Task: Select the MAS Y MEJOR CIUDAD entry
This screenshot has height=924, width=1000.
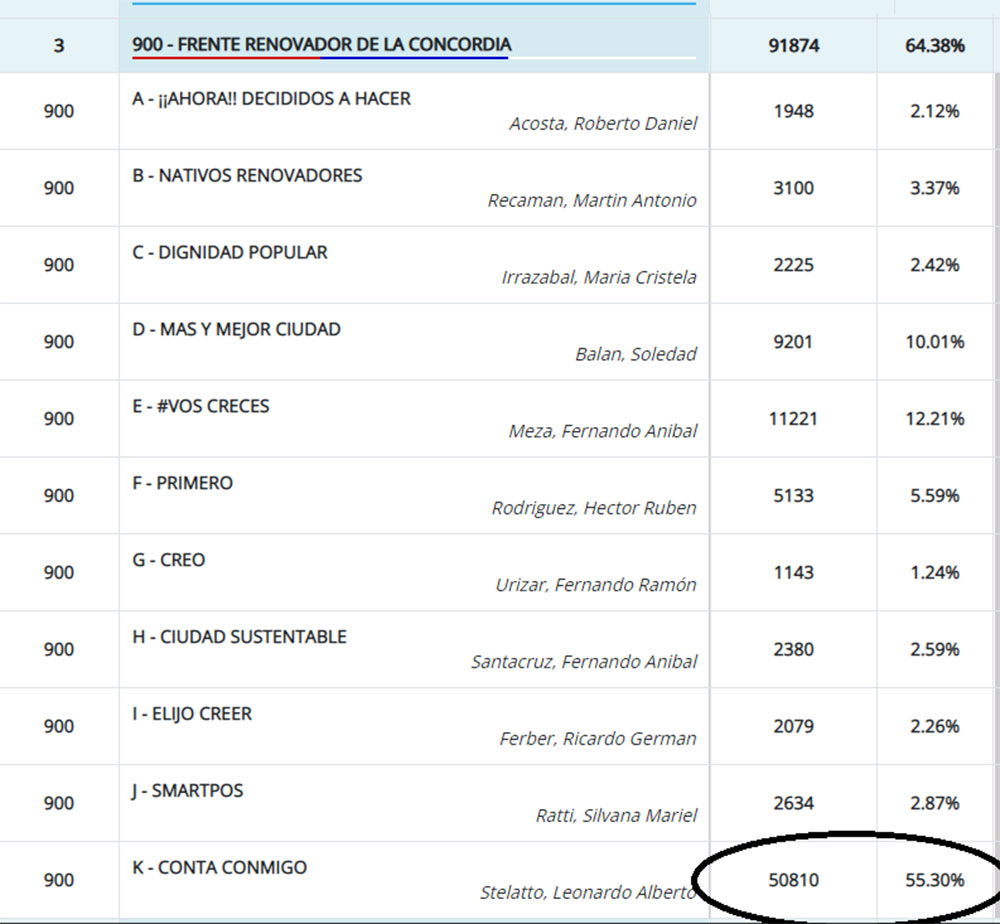Action: point(236,330)
